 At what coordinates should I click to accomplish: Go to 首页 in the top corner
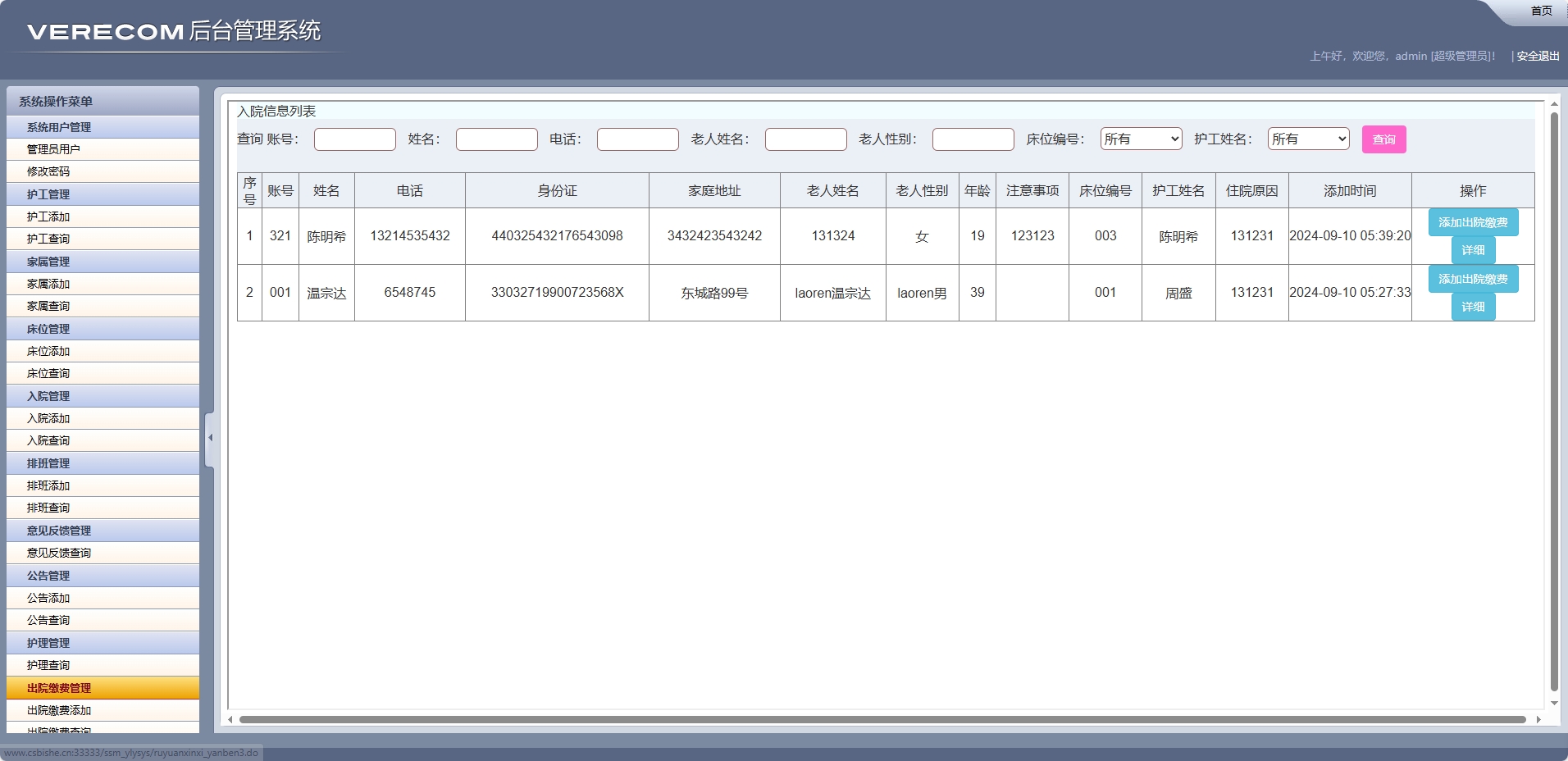click(x=1541, y=11)
